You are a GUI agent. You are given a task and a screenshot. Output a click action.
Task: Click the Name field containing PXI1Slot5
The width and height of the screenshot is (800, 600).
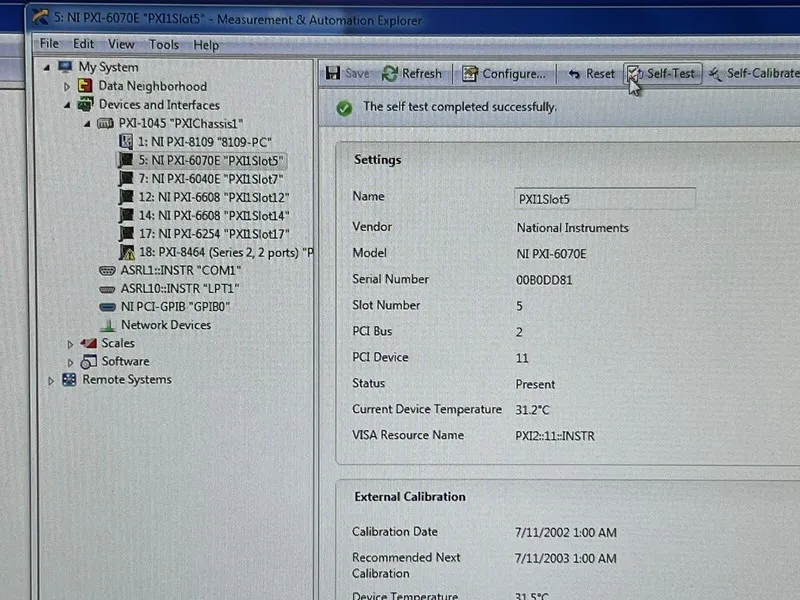coord(604,199)
